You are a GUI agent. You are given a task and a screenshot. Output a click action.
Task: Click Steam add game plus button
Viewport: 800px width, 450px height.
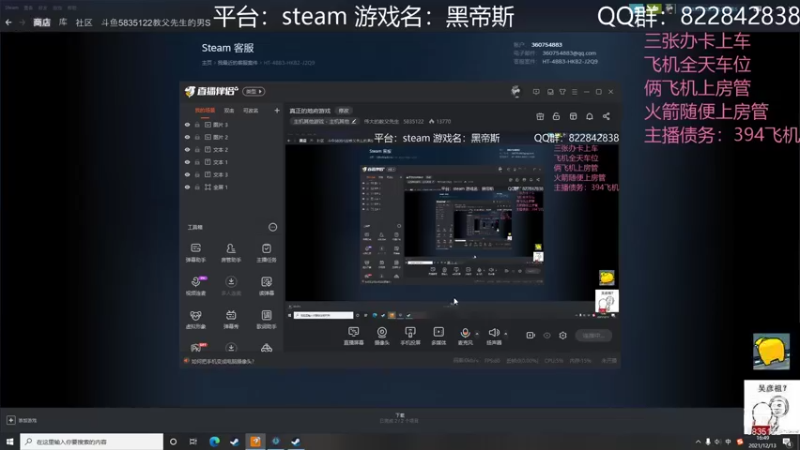(11, 420)
